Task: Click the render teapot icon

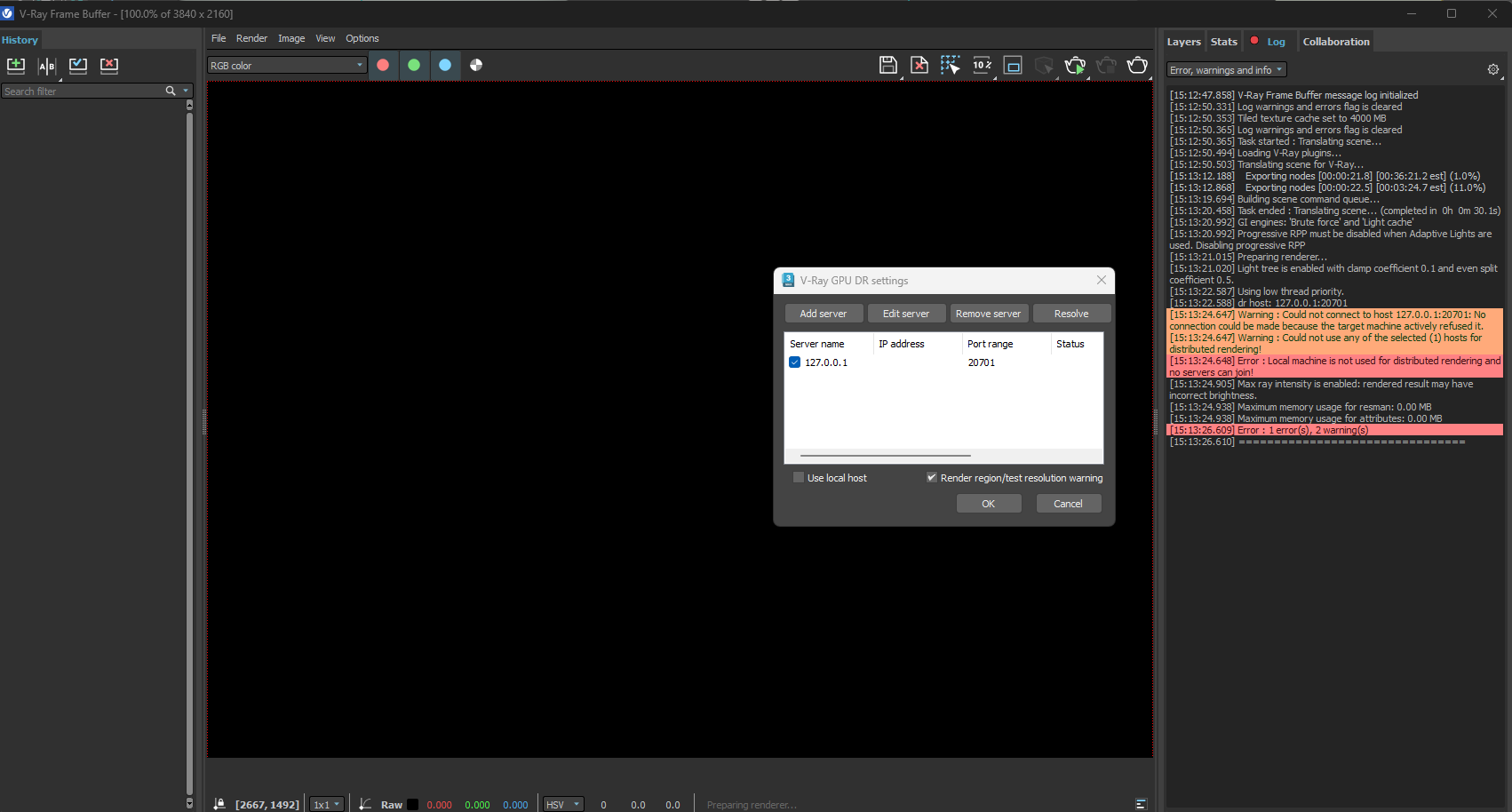Action: coord(1137,65)
